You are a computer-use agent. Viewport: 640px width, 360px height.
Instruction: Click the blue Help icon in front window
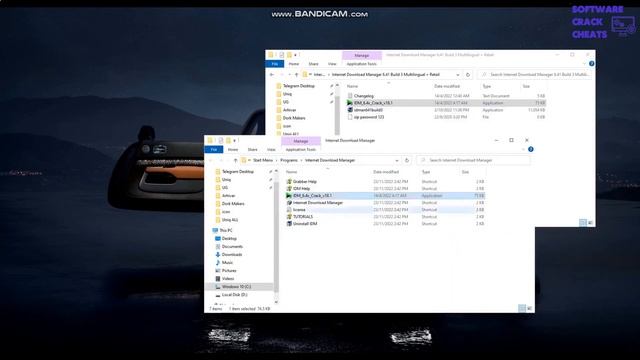click(x=531, y=149)
